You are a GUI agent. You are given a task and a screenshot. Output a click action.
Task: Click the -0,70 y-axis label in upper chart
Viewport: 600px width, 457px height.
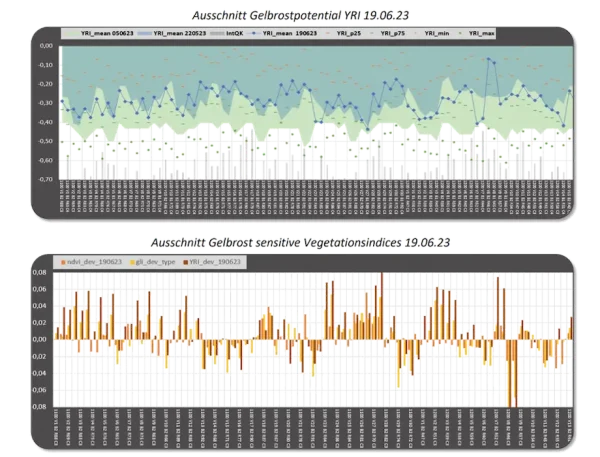(45, 179)
